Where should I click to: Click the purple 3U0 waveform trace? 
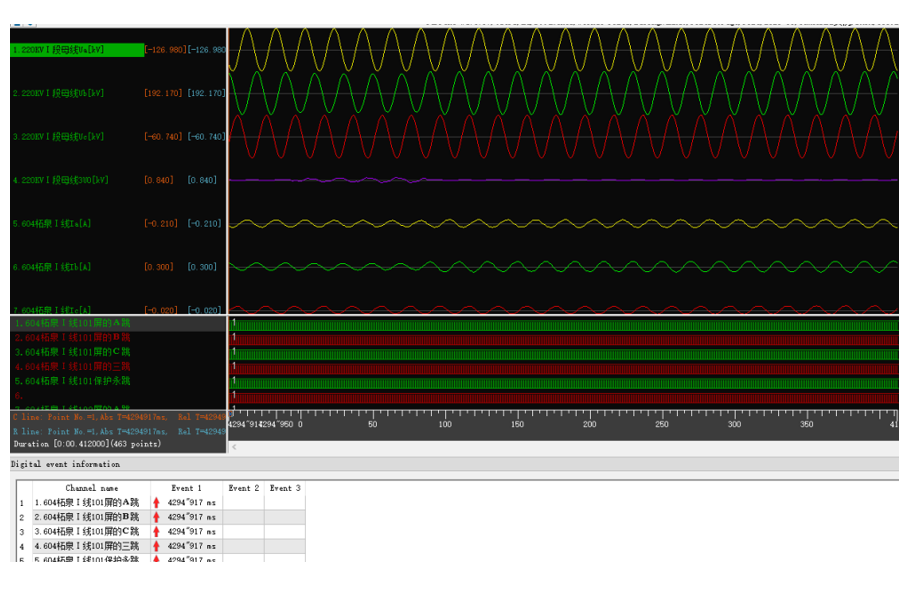point(563,180)
